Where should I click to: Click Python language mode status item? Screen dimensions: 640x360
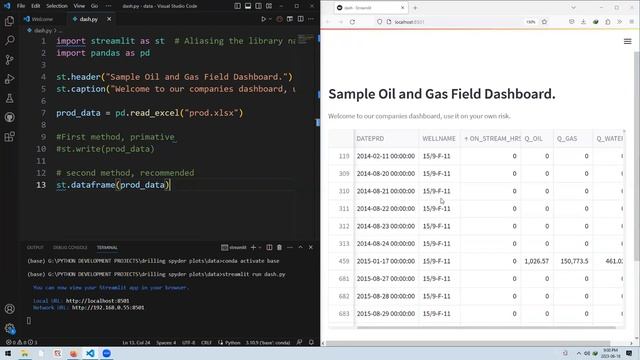click(233, 342)
